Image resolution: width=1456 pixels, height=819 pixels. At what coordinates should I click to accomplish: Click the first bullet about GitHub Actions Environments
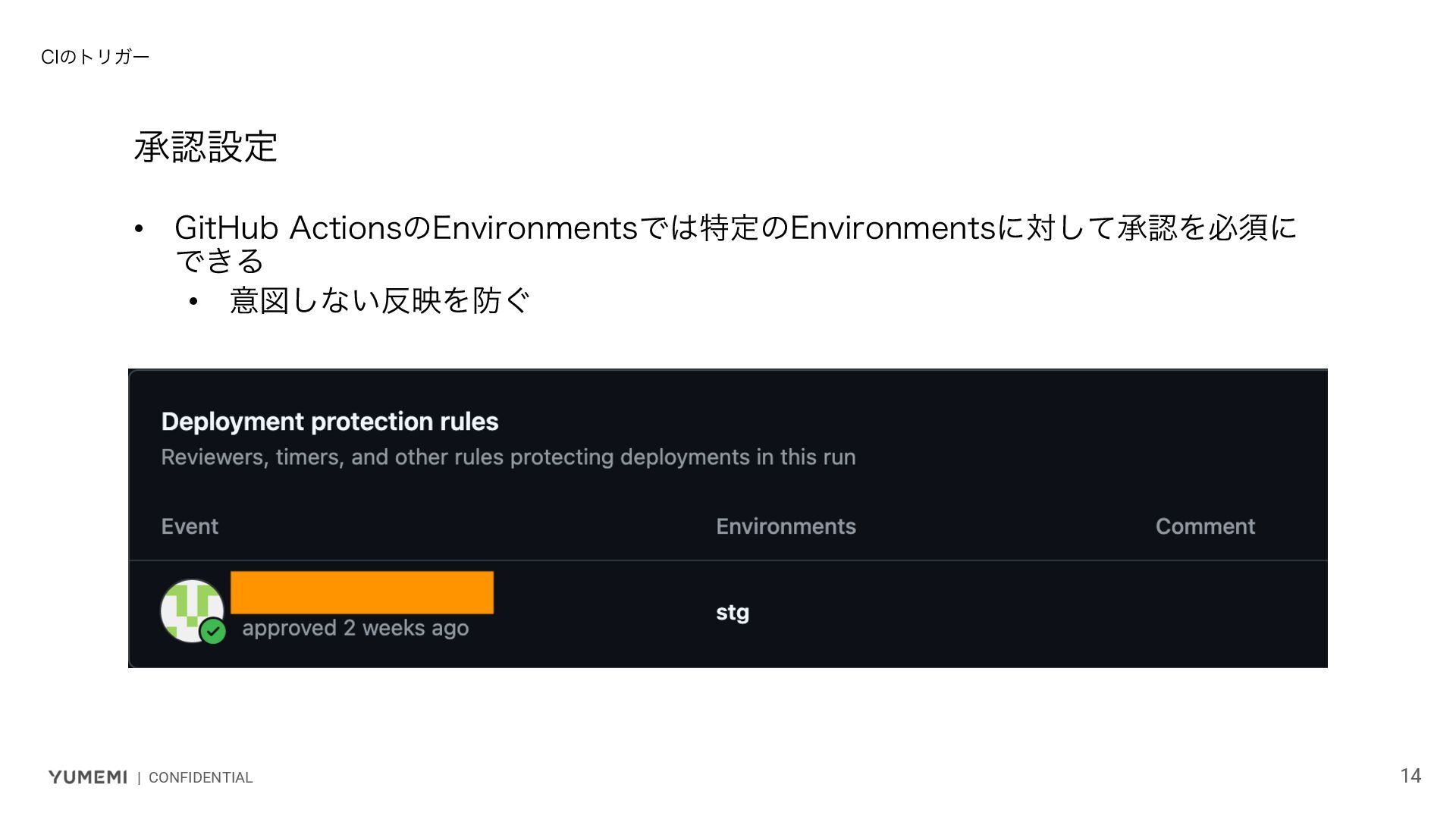click(x=736, y=227)
